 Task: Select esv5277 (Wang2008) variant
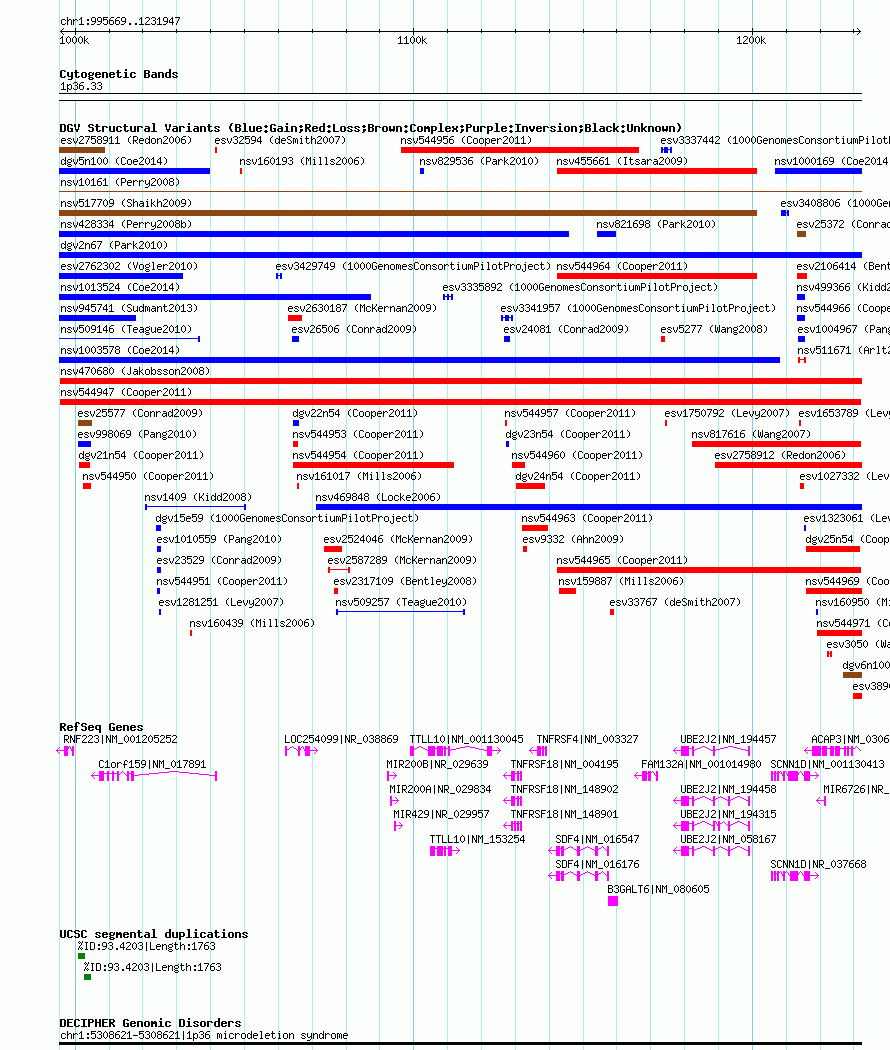(714, 329)
